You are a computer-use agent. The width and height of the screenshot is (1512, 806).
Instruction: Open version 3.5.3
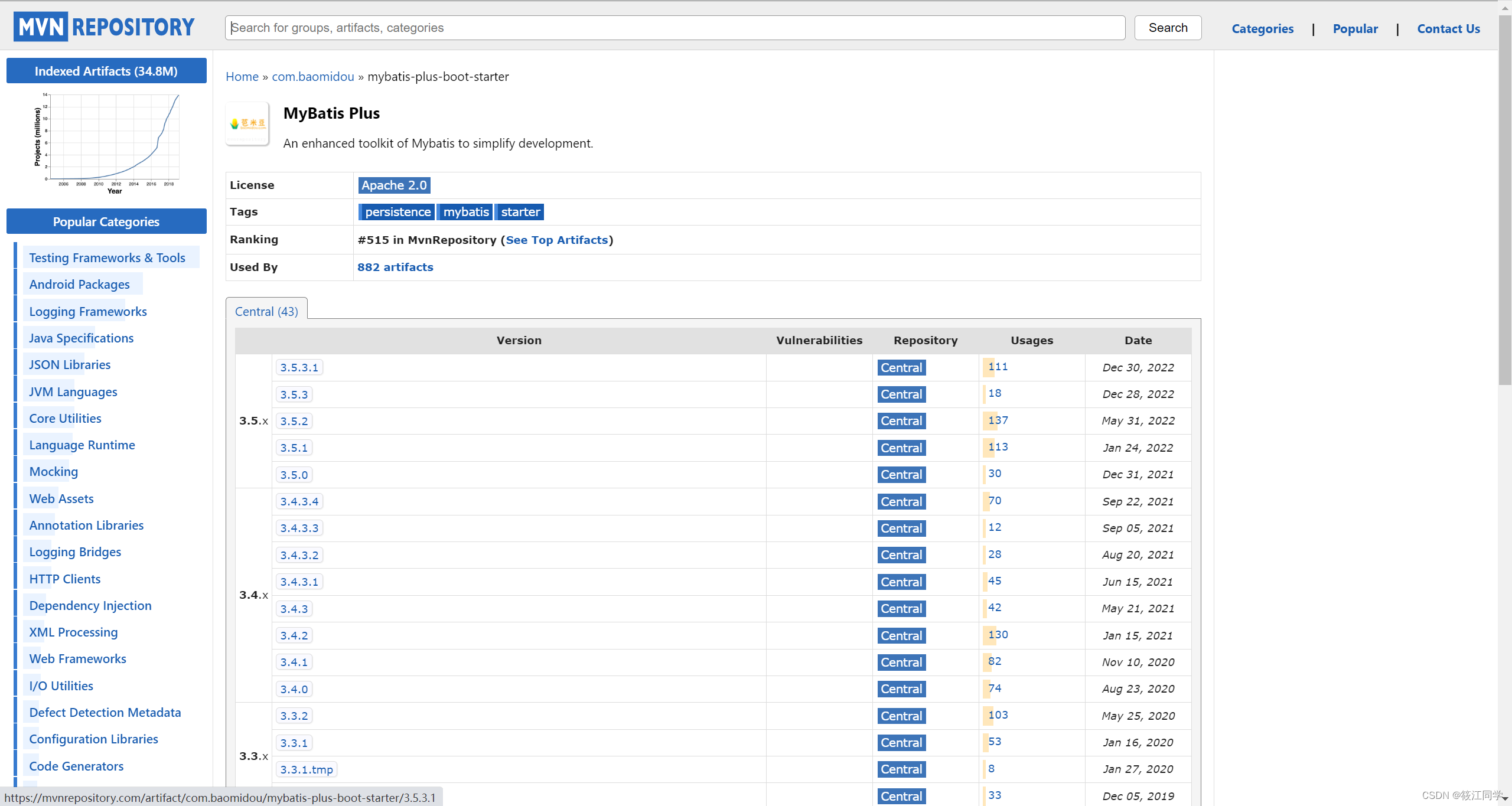coord(294,394)
